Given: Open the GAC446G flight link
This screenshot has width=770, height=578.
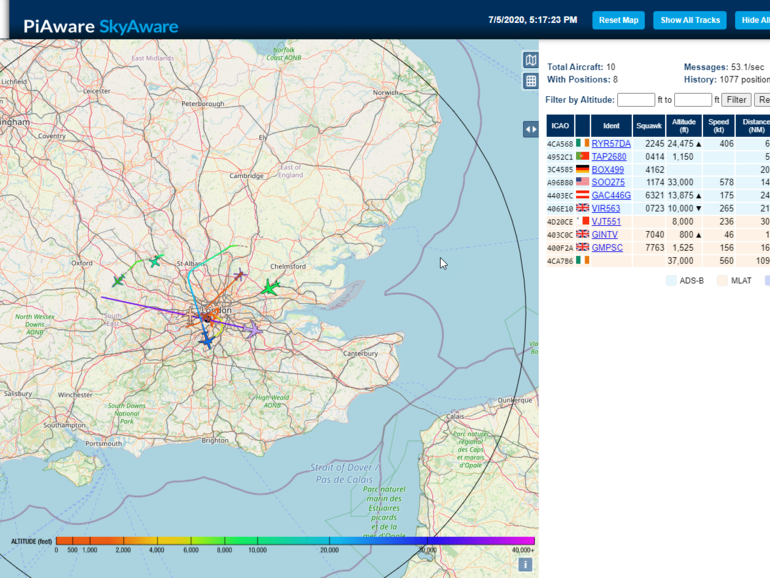Looking at the screenshot, I should pos(611,195).
